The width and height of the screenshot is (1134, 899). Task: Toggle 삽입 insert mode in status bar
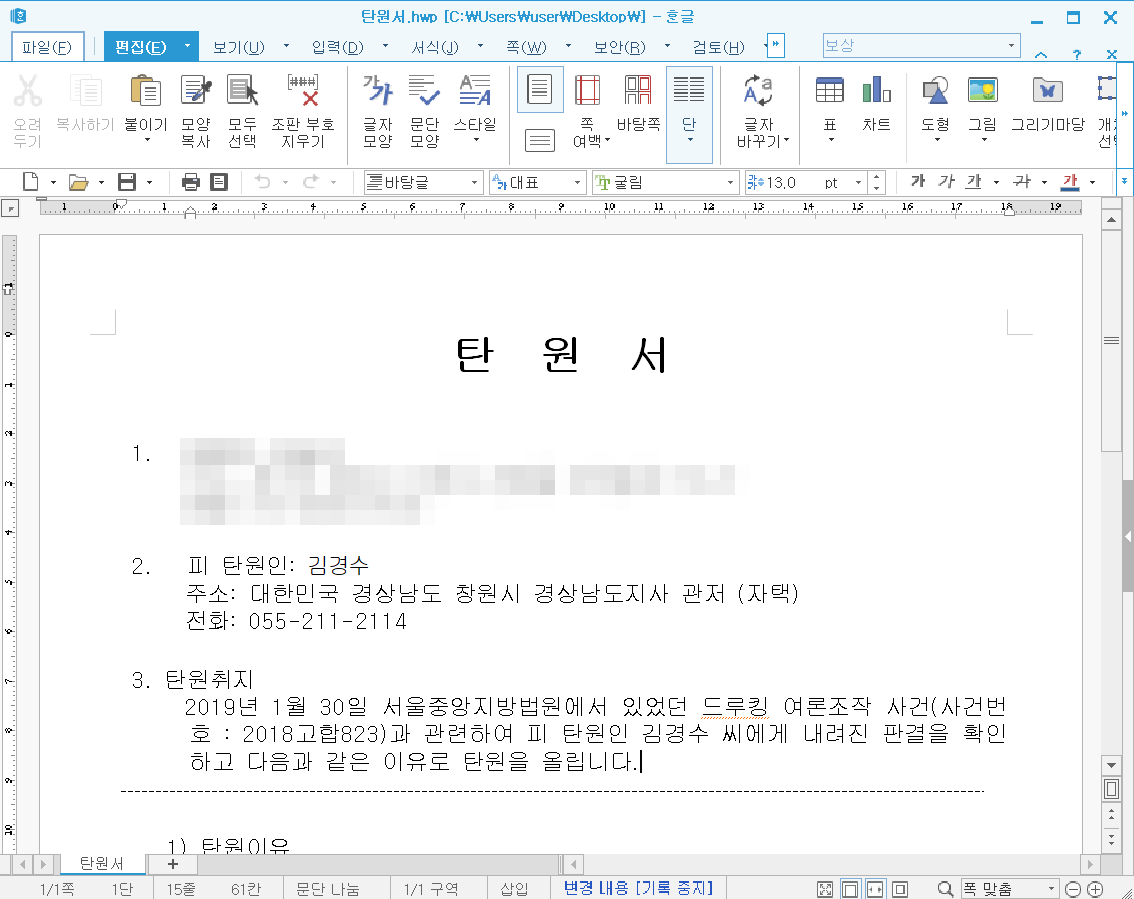click(514, 888)
